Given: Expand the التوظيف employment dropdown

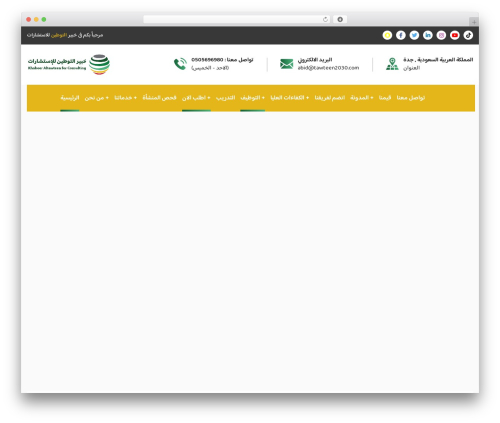Looking at the screenshot, I should click(x=252, y=98).
